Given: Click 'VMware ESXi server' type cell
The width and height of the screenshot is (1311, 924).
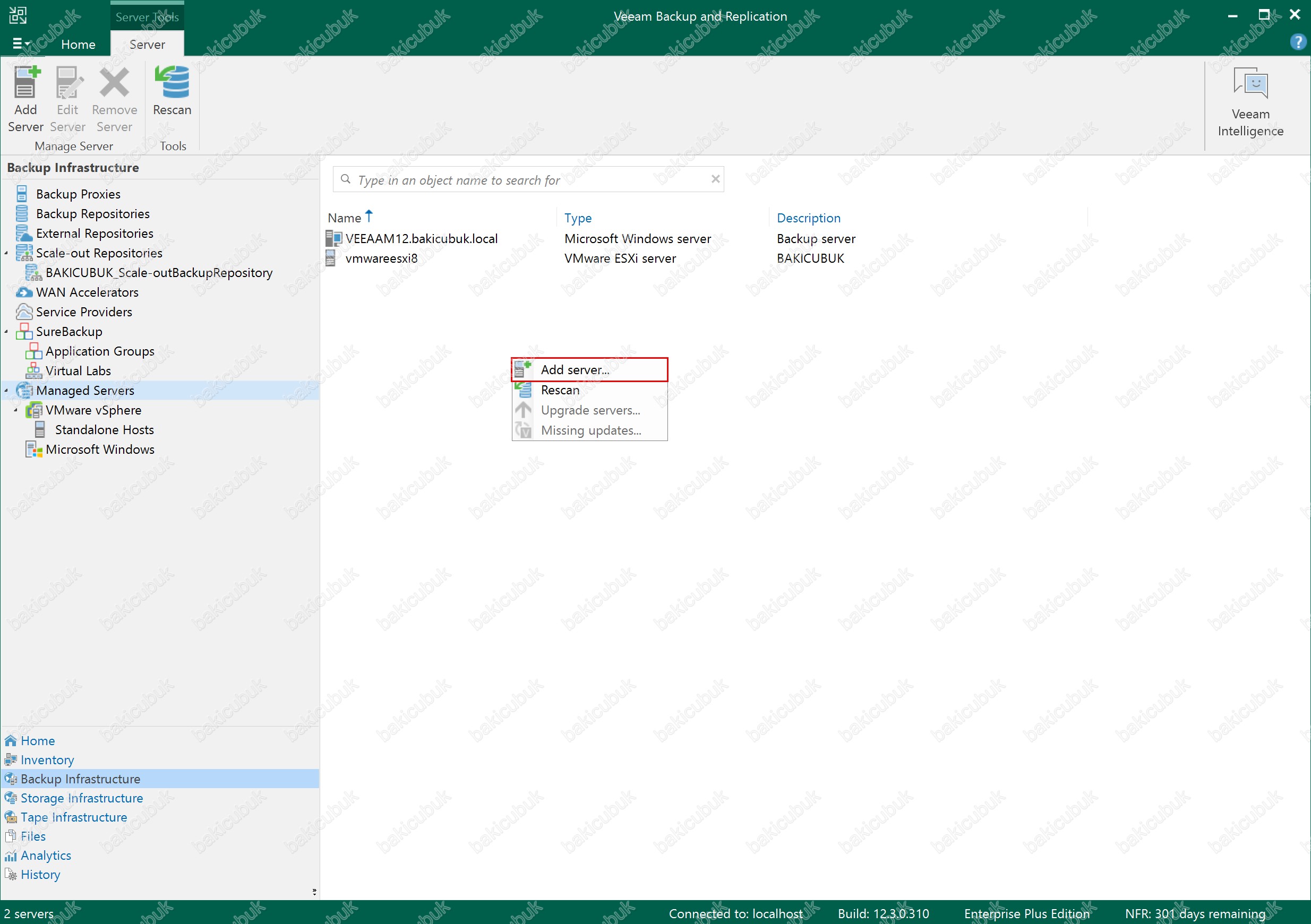Looking at the screenshot, I should coord(620,258).
